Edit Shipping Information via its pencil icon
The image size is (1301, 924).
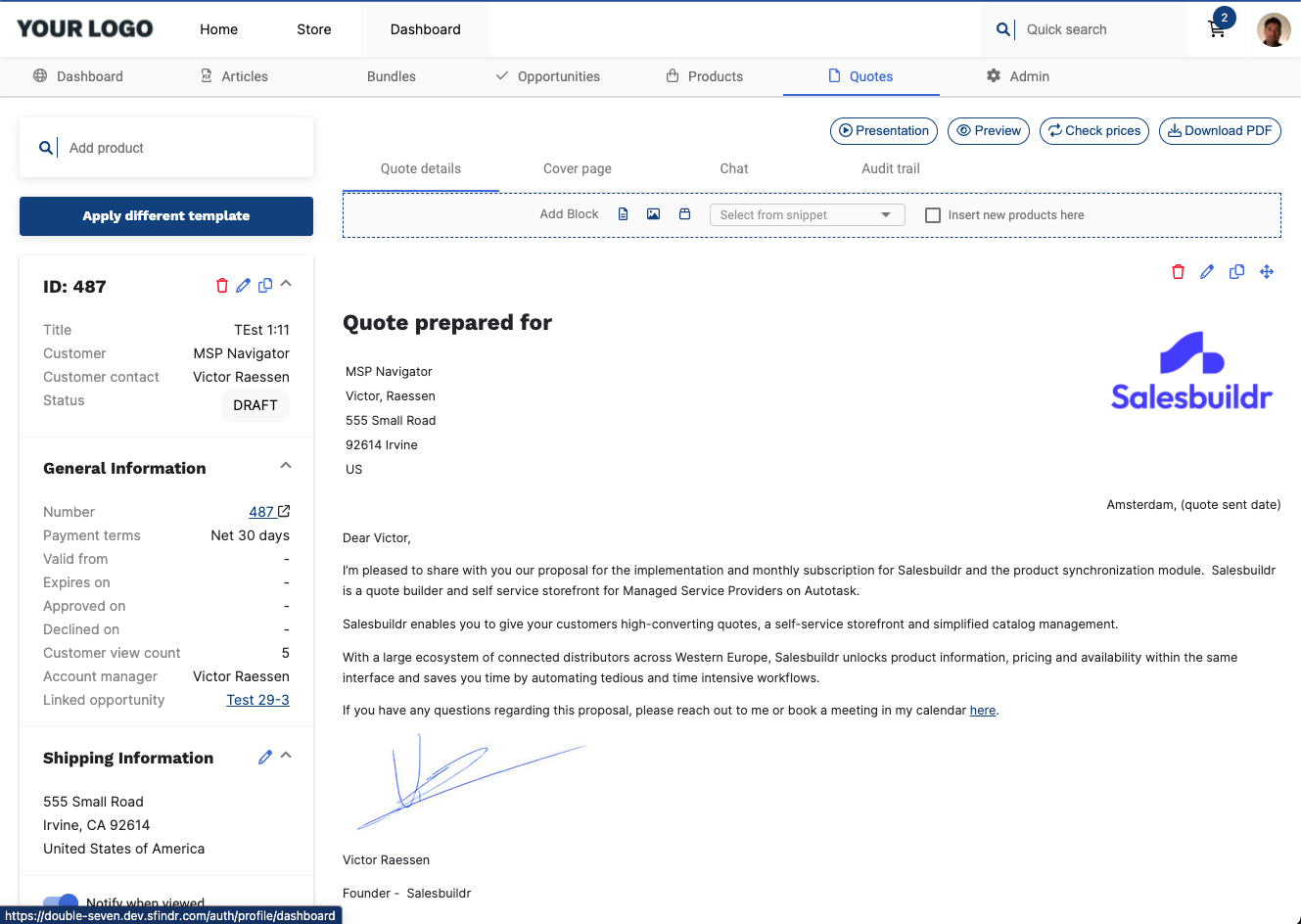[x=264, y=757]
